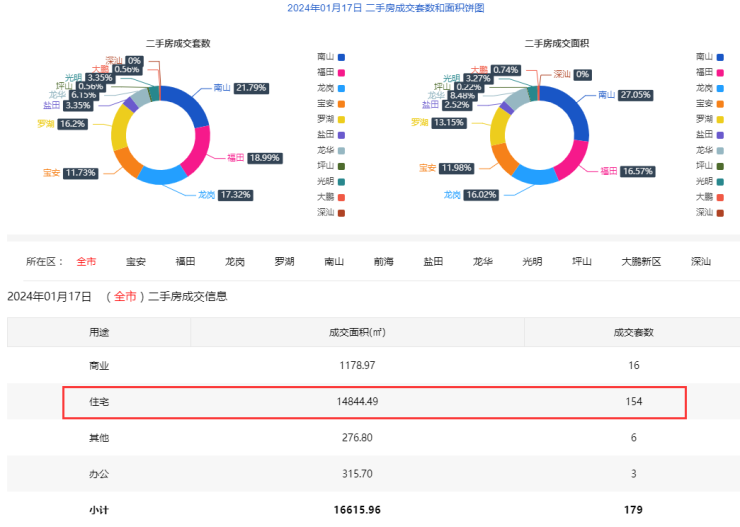
Task: Click the 二手房成交面积 chart title
Action: point(557,43)
